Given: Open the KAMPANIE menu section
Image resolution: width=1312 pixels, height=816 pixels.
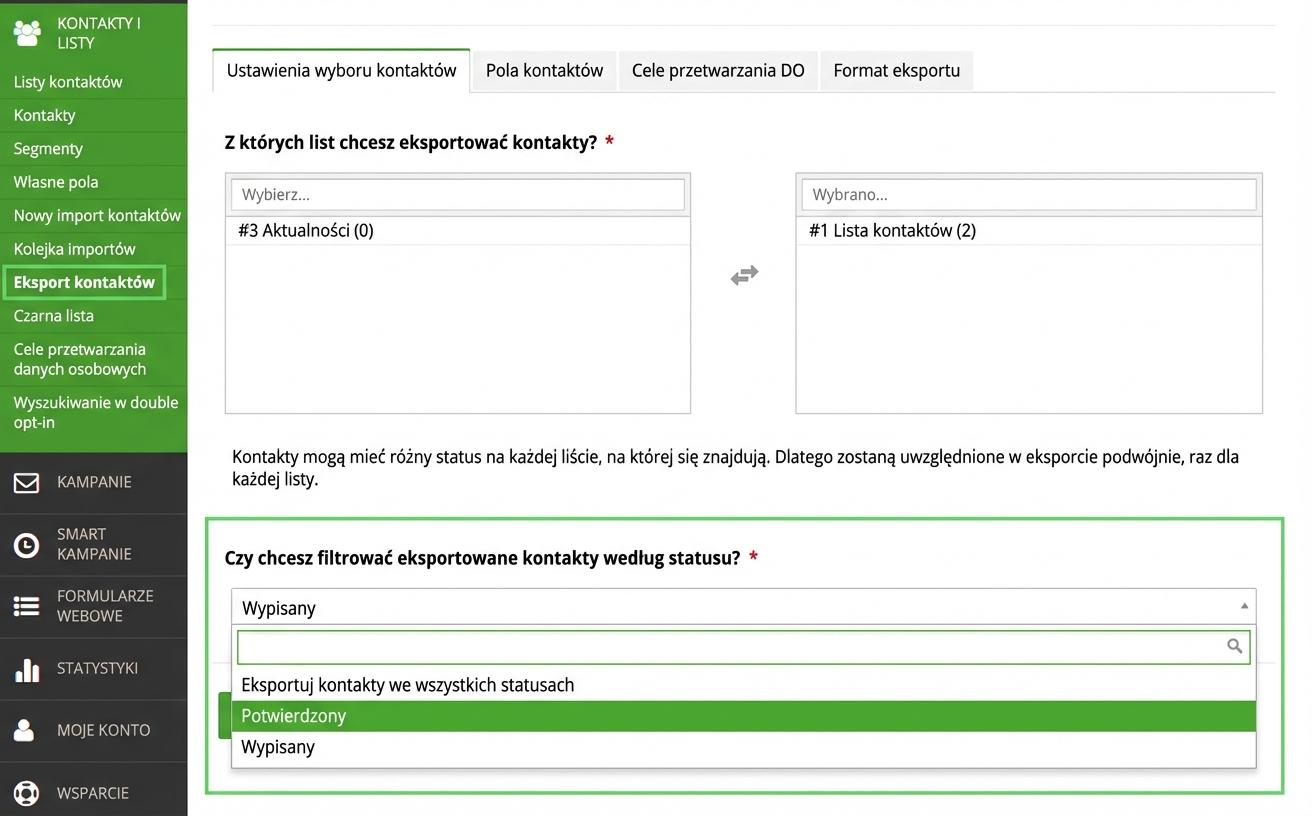Looking at the screenshot, I should 93,483.
